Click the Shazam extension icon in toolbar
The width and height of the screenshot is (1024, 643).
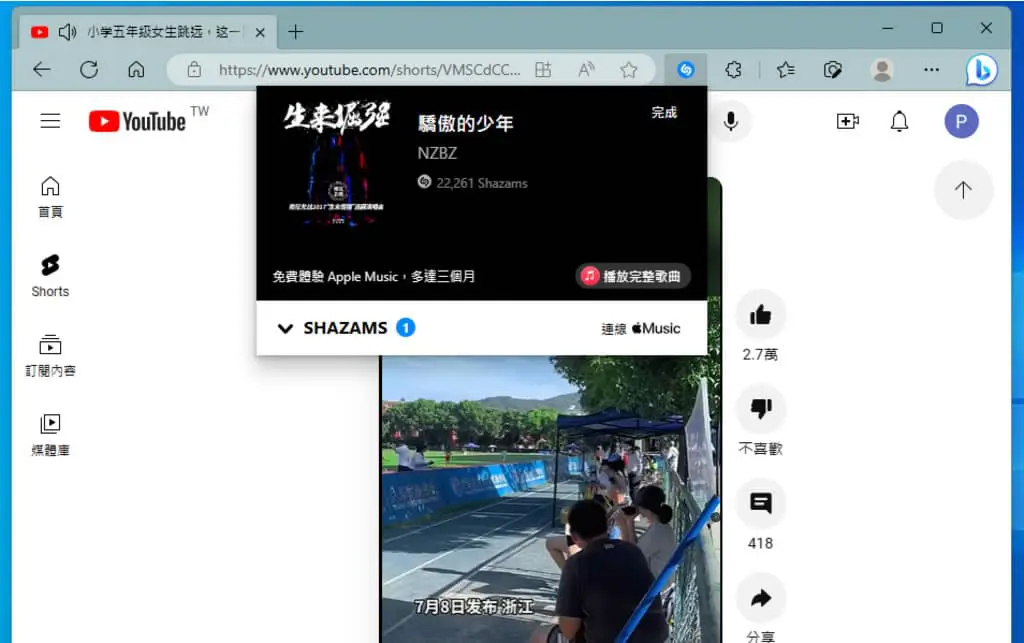(x=685, y=69)
